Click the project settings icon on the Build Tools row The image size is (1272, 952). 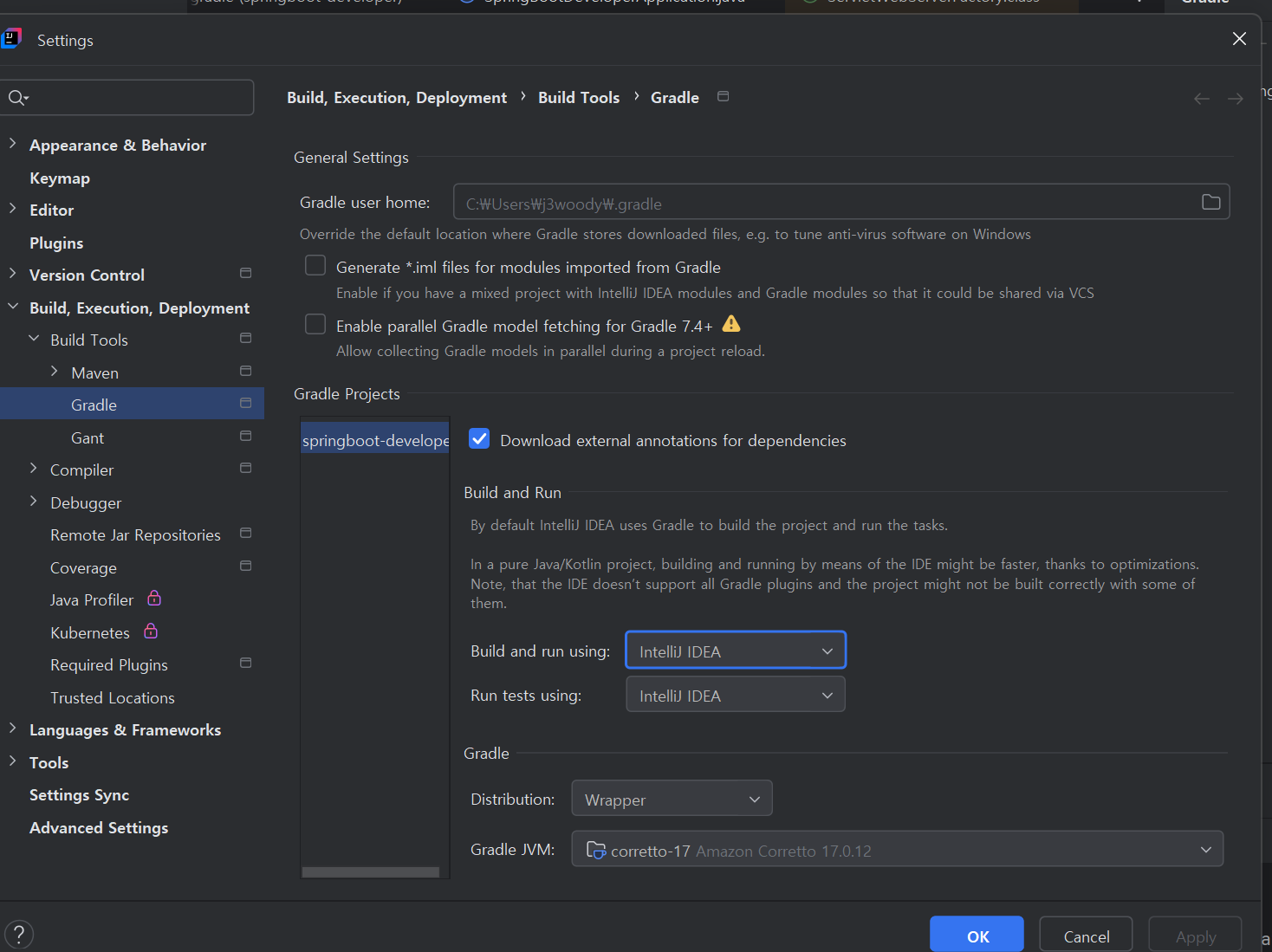[246, 338]
